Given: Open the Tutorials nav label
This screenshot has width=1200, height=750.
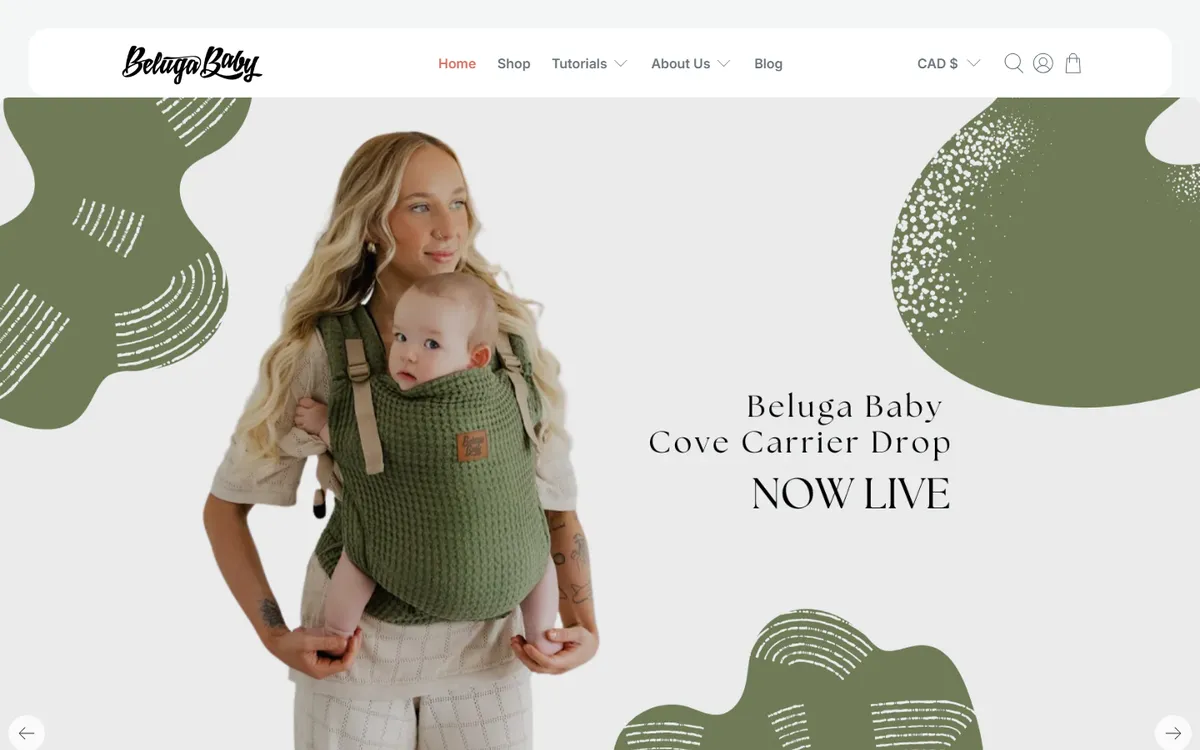Looking at the screenshot, I should tap(579, 63).
